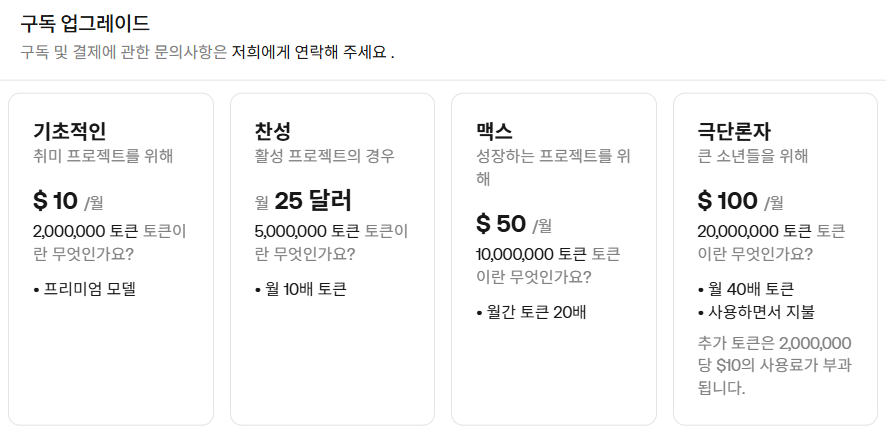Image resolution: width=886 pixels, height=432 pixels.
Task: Select the 맥스 plan title
Action: [494, 131]
